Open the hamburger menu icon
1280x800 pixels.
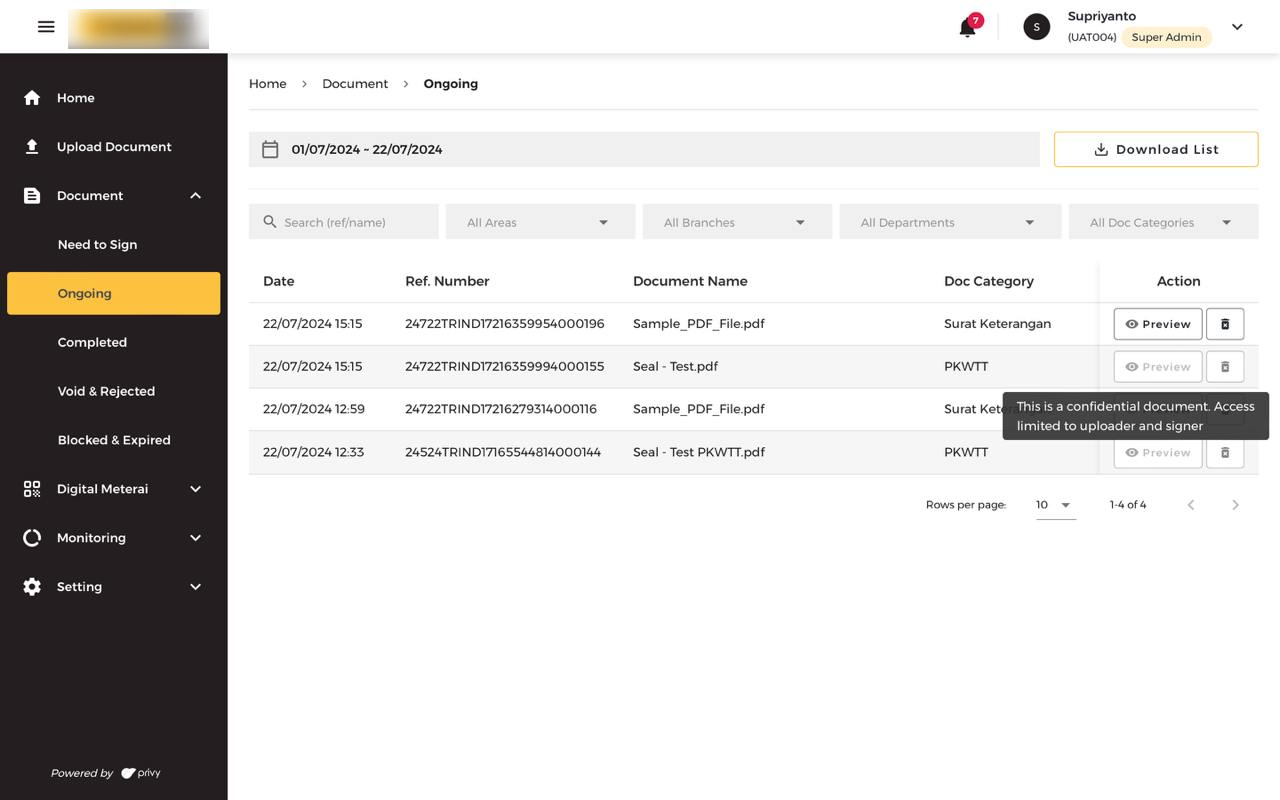point(46,27)
